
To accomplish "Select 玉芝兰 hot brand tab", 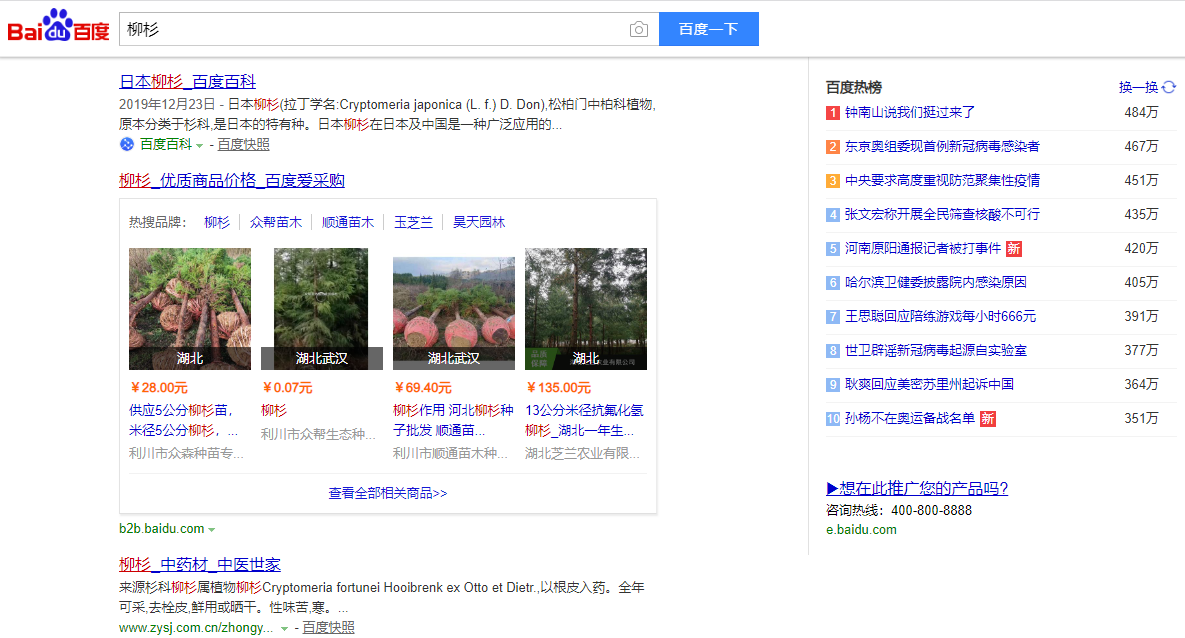I will click(x=413, y=222).
